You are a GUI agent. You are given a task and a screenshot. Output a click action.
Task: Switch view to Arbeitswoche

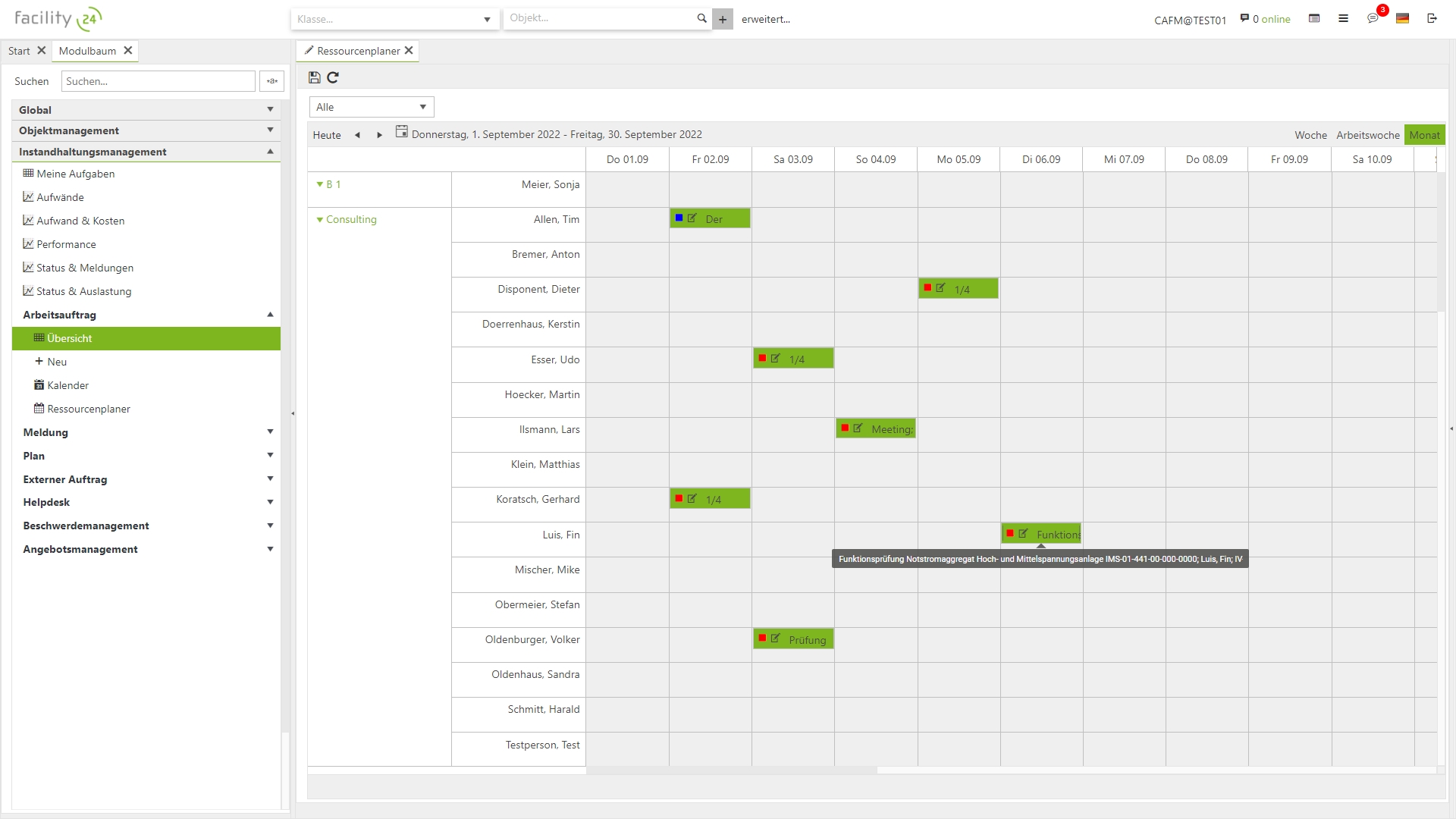[x=1367, y=135]
